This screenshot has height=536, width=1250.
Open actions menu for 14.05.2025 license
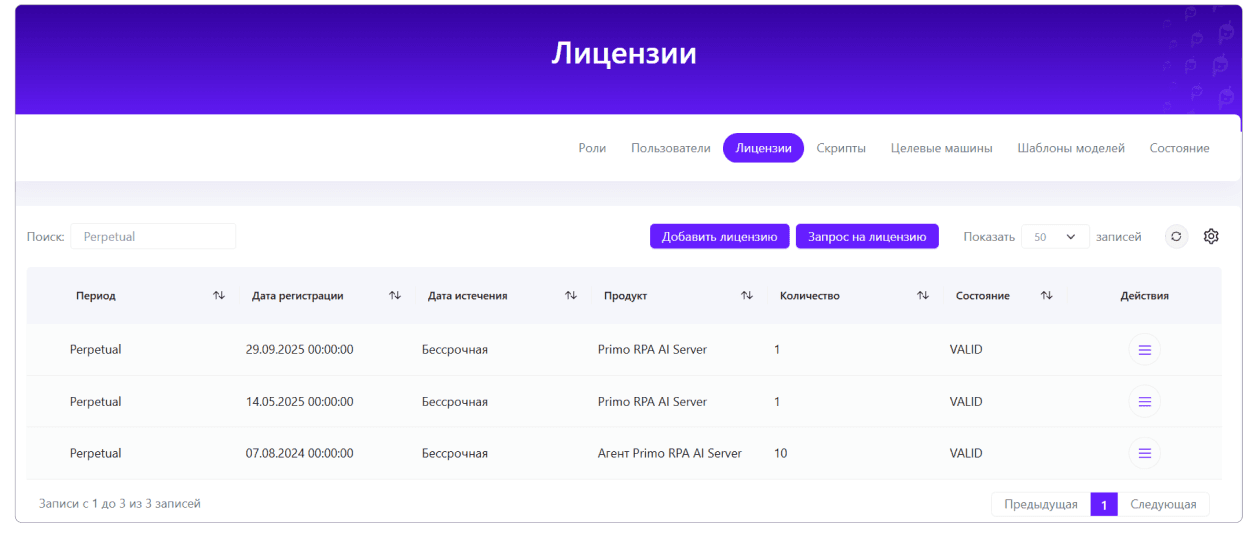click(1144, 402)
